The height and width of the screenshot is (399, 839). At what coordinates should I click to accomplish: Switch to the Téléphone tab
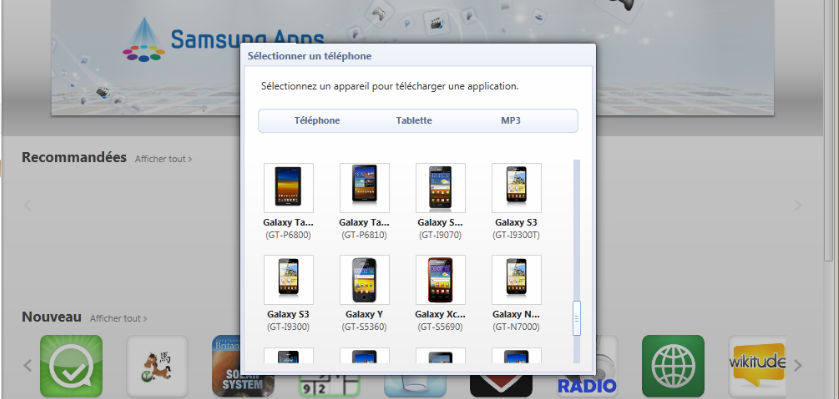(x=317, y=121)
